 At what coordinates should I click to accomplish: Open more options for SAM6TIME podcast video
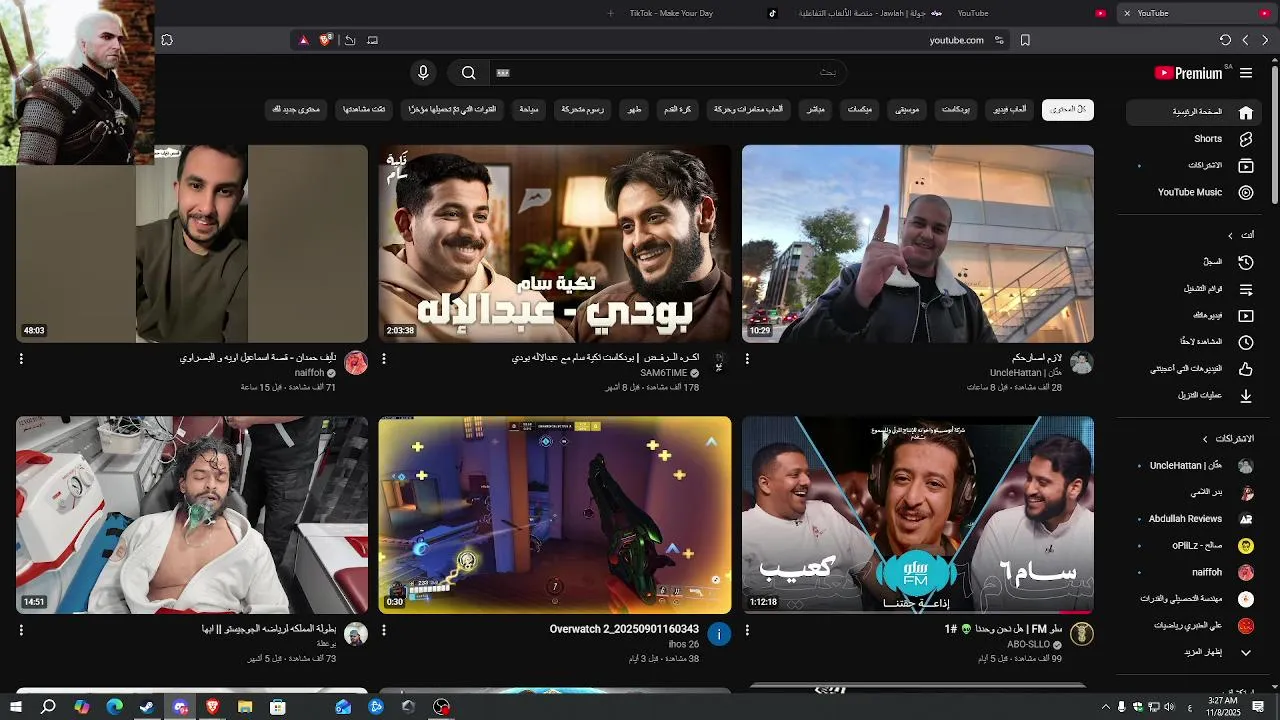point(384,358)
